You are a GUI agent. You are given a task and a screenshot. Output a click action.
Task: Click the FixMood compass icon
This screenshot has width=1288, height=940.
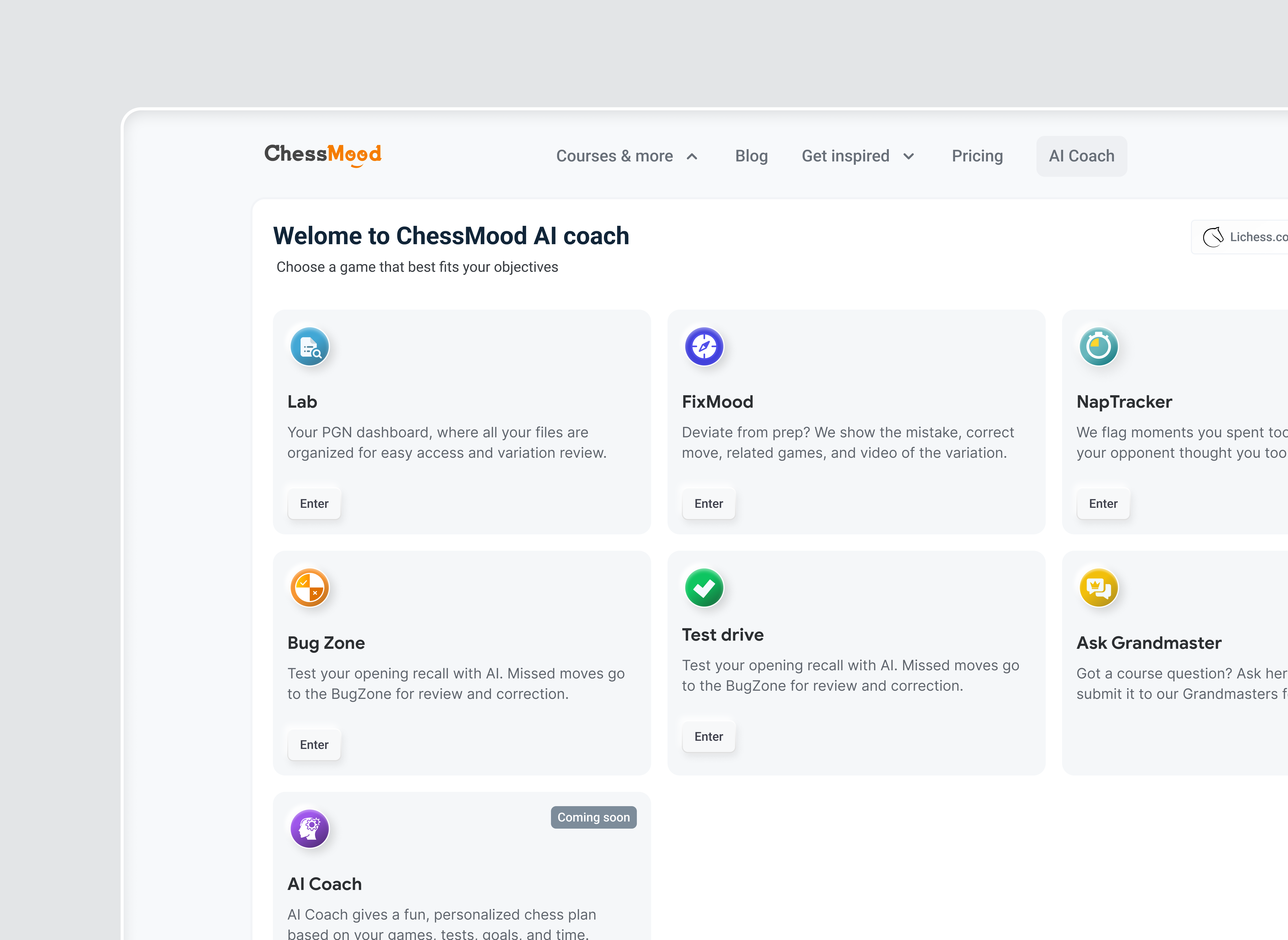tap(704, 347)
